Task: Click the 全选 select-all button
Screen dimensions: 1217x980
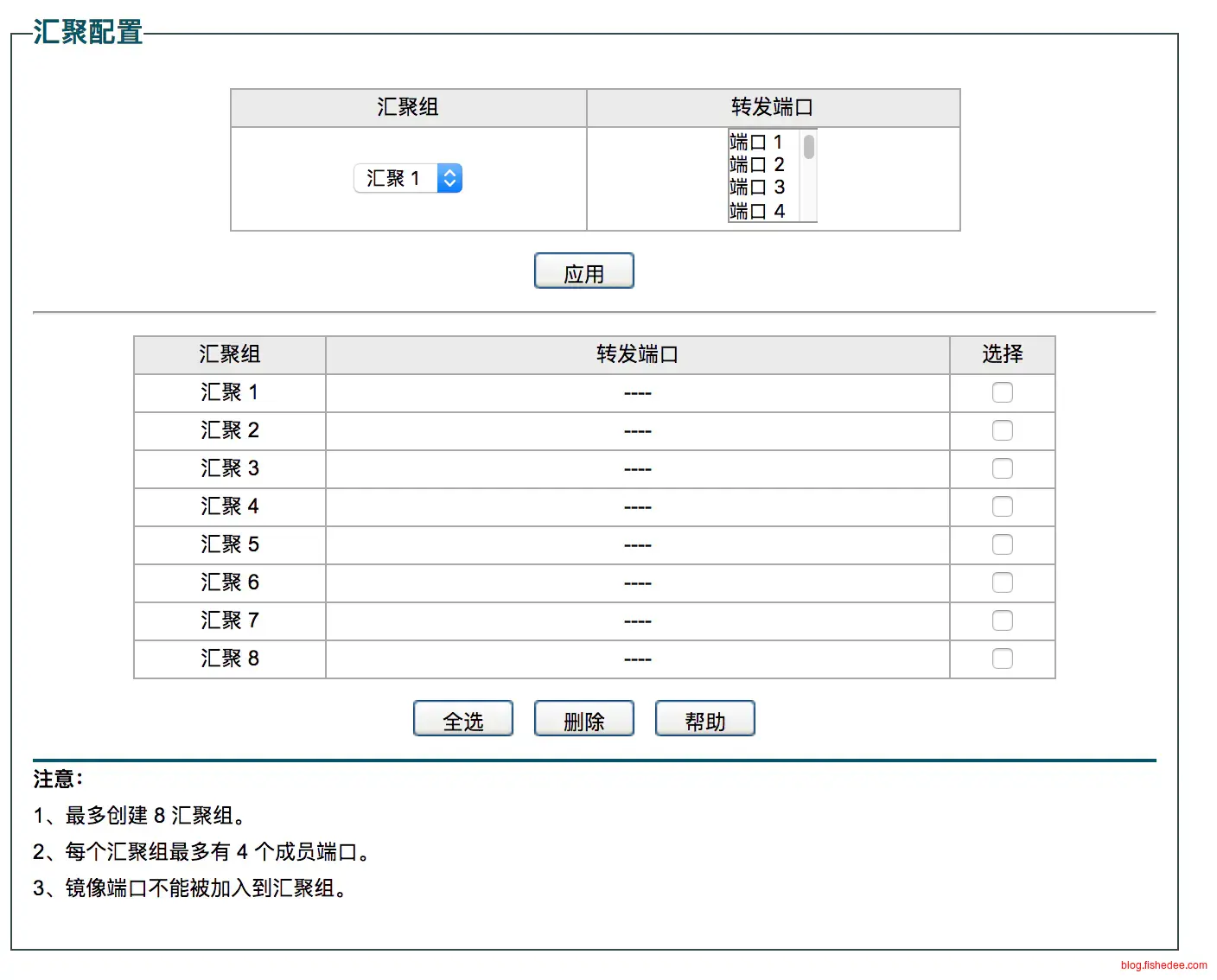Action: click(x=463, y=719)
